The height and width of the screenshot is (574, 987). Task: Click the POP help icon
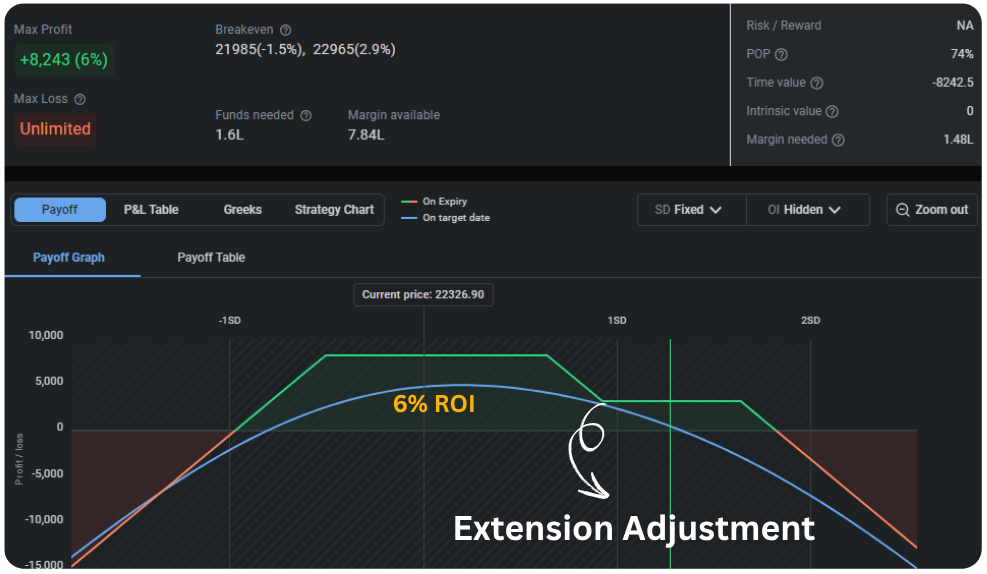point(781,55)
